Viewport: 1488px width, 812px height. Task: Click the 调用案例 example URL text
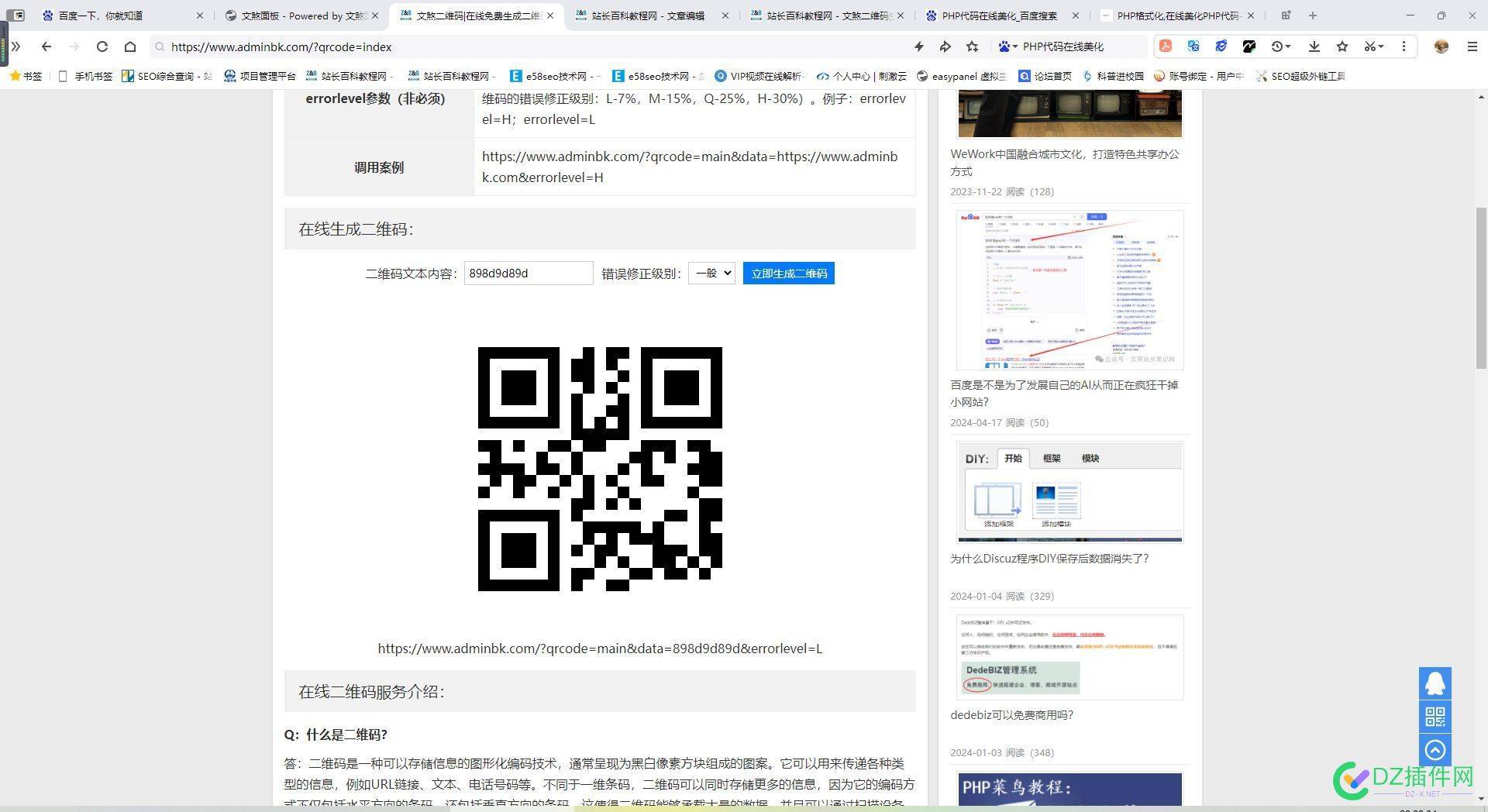(690, 167)
